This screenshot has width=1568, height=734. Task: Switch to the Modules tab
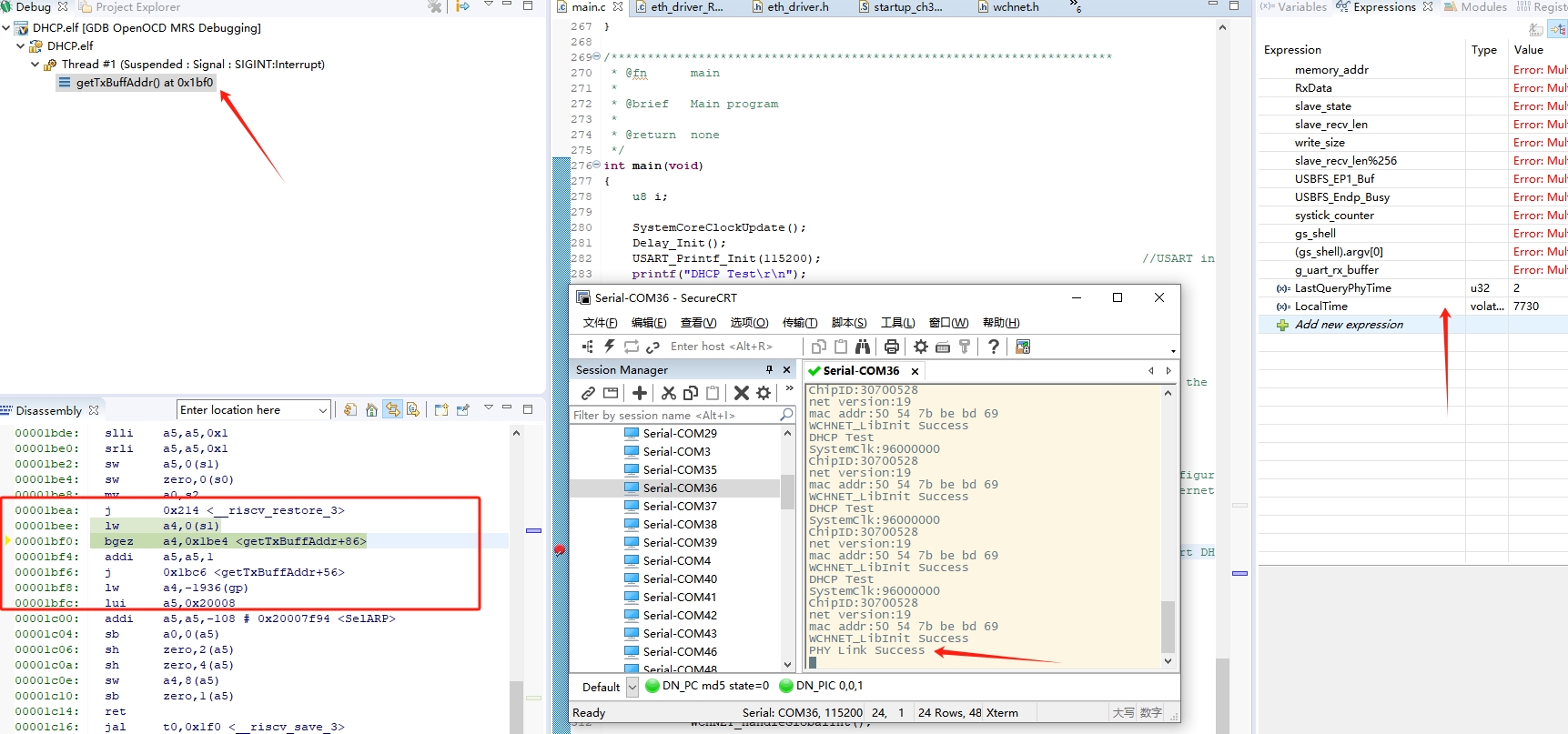point(1475,7)
